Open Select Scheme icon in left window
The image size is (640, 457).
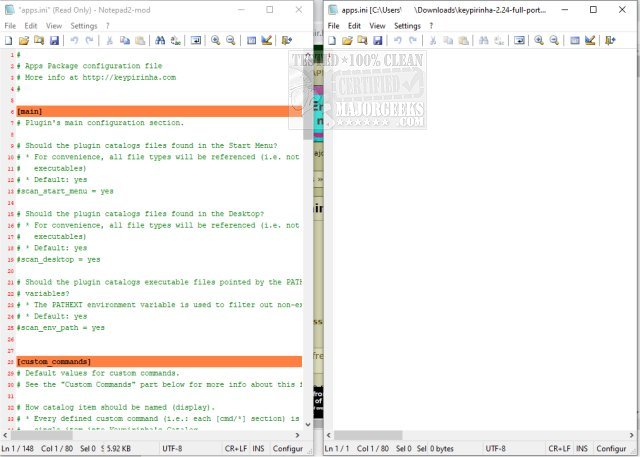tap(251, 40)
